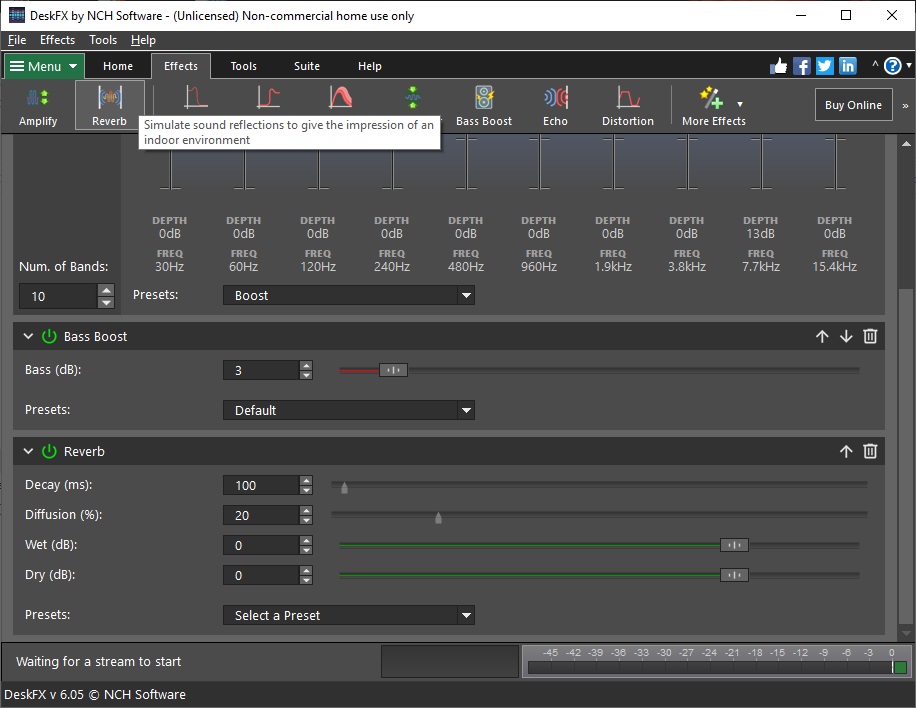Select the Echo effect icon

pos(555,97)
